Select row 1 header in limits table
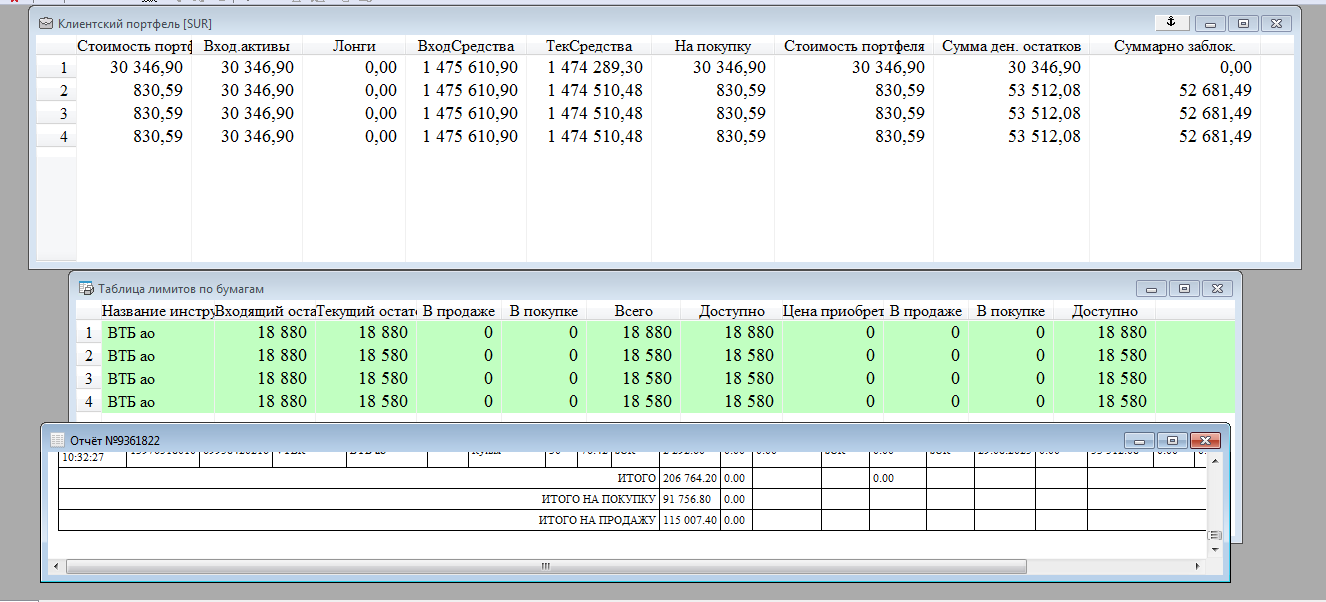 (88, 332)
